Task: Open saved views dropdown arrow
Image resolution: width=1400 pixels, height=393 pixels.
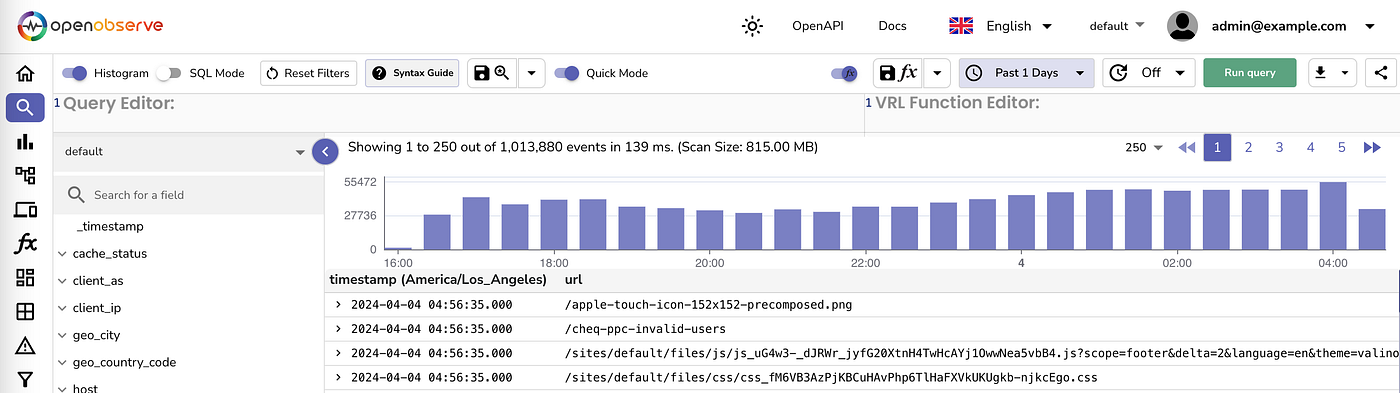Action: [531, 73]
